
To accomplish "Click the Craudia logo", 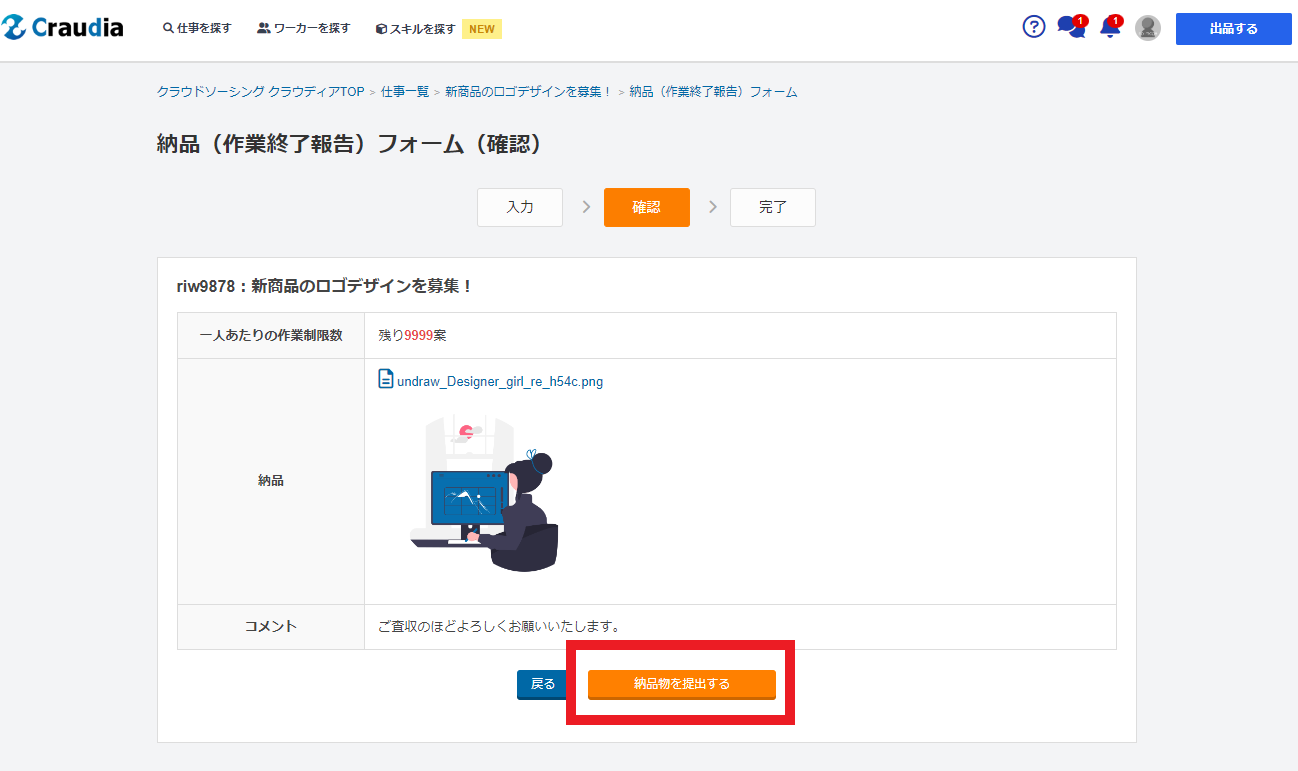I will pos(63,28).
